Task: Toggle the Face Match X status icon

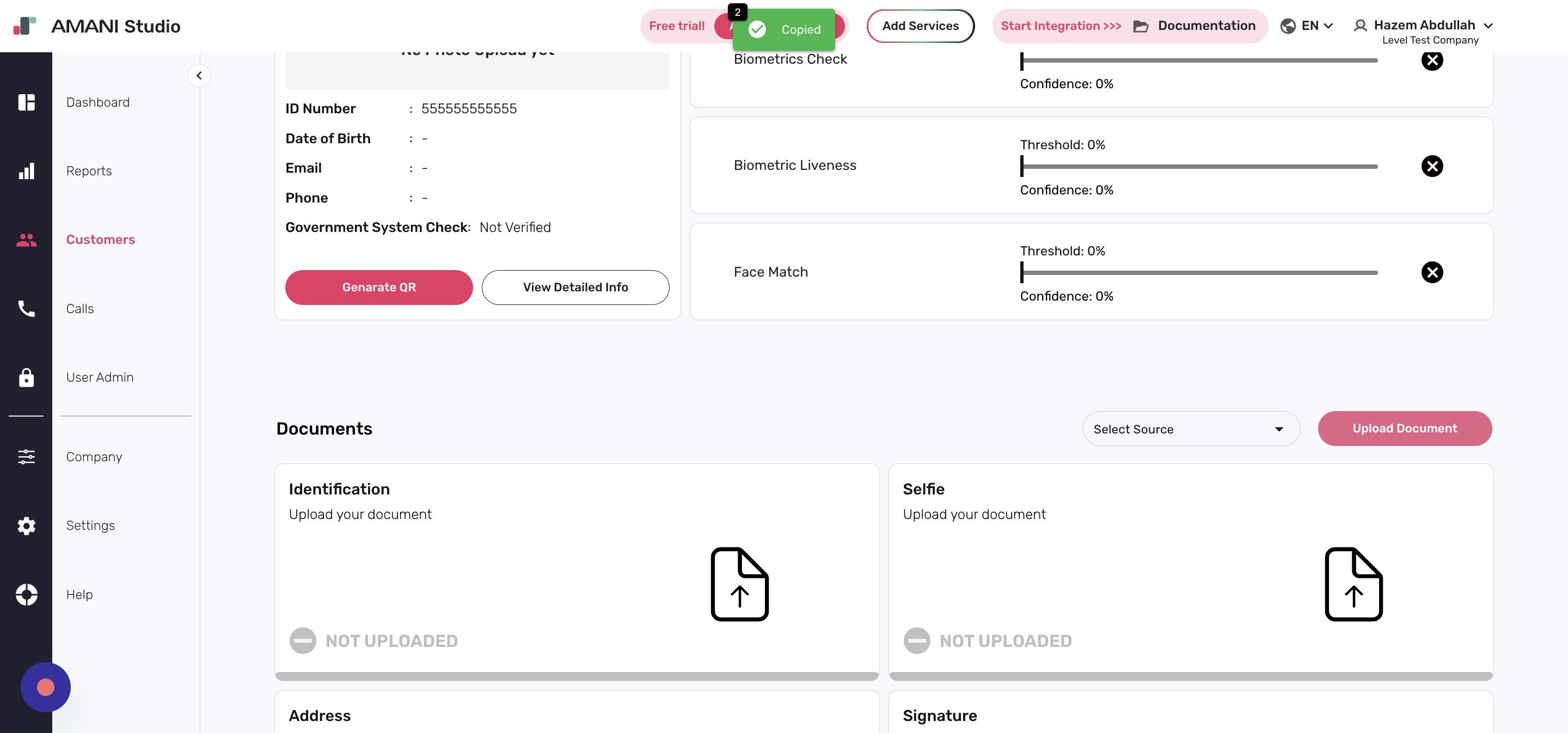Action: click(x=1432, y=272)
